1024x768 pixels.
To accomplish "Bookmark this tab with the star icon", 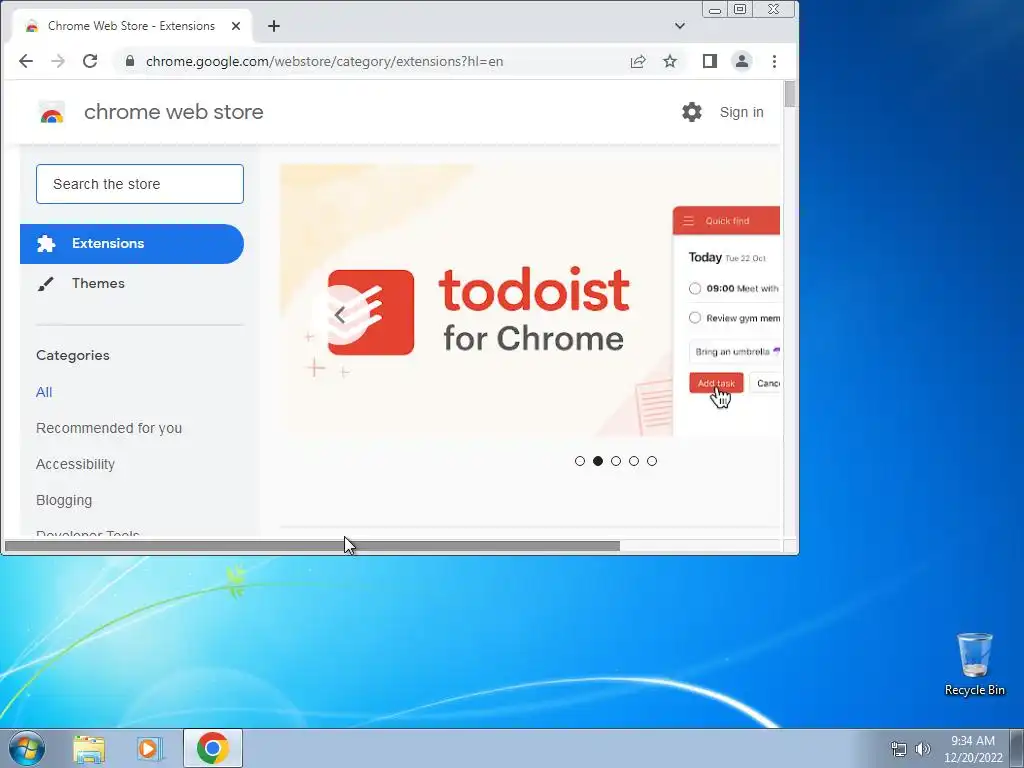I will coord(670,61).
